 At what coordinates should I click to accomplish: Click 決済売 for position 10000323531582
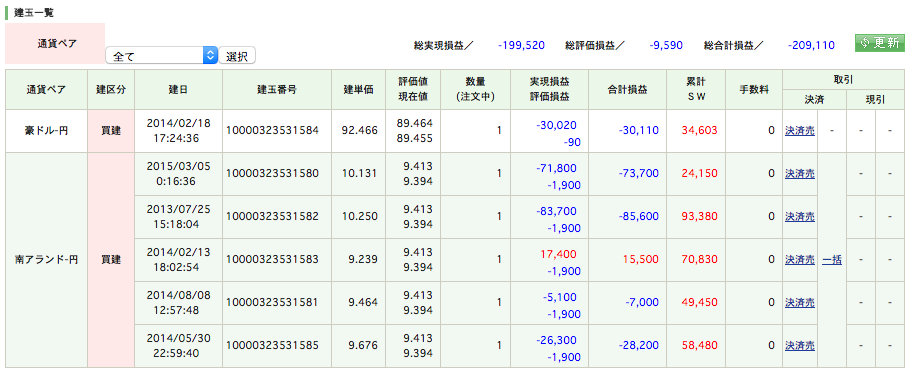tap(800, 217)
